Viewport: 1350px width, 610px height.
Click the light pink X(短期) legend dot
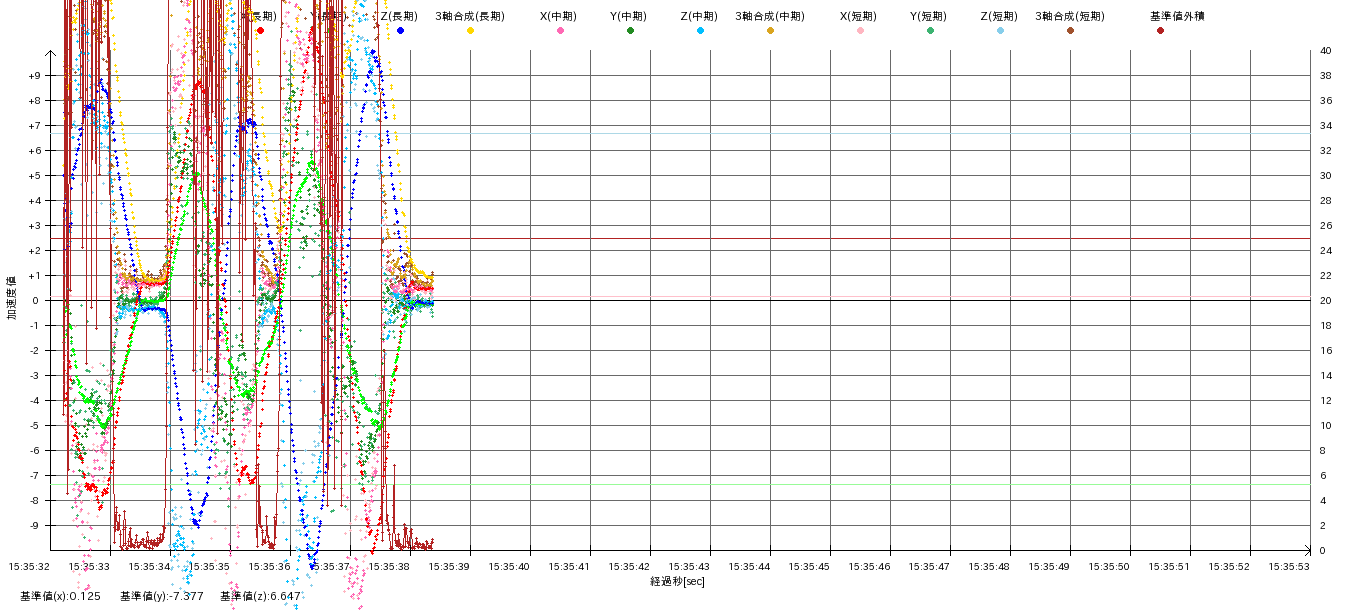tap(860, 31)
